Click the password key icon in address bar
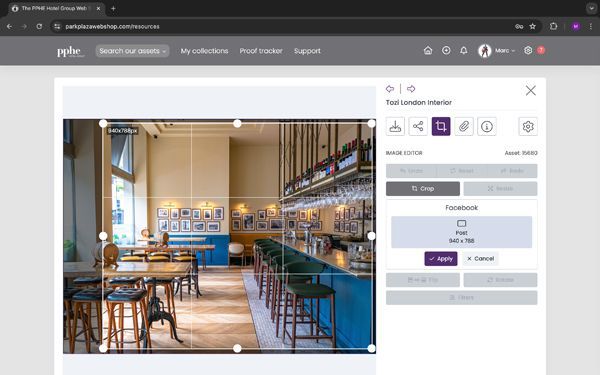 [x=519, y=26]
